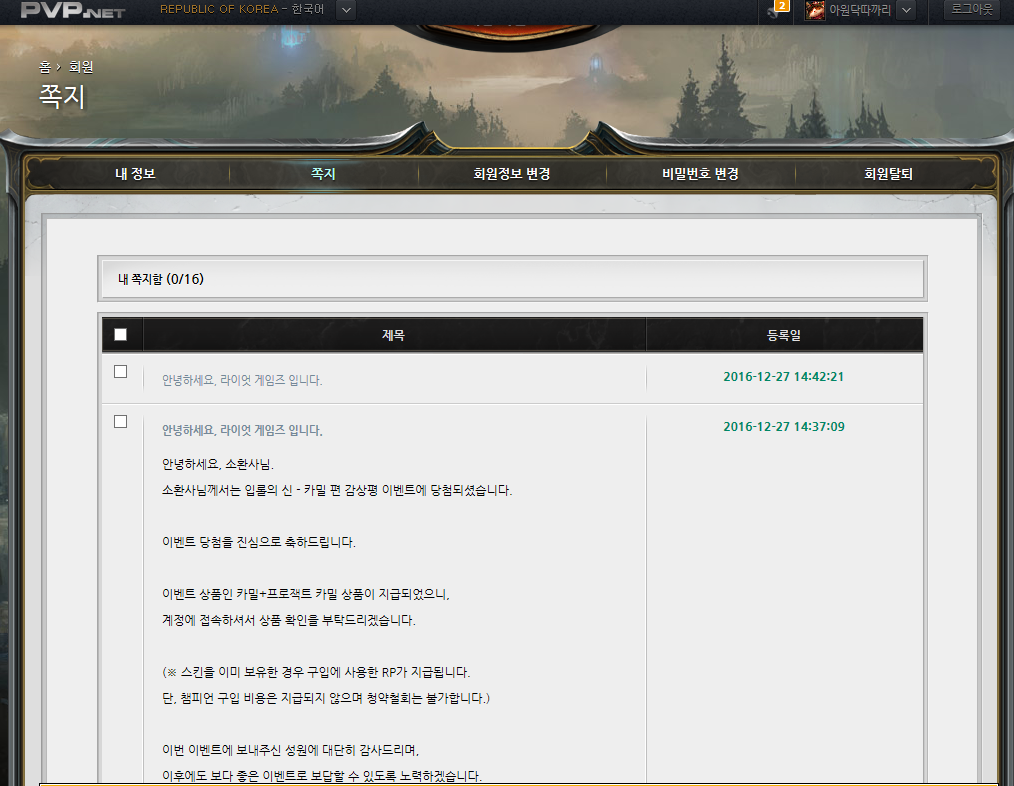Open the 내 정보 tab
Screen dimensions: 1014x786
click(x=135, y=173)
